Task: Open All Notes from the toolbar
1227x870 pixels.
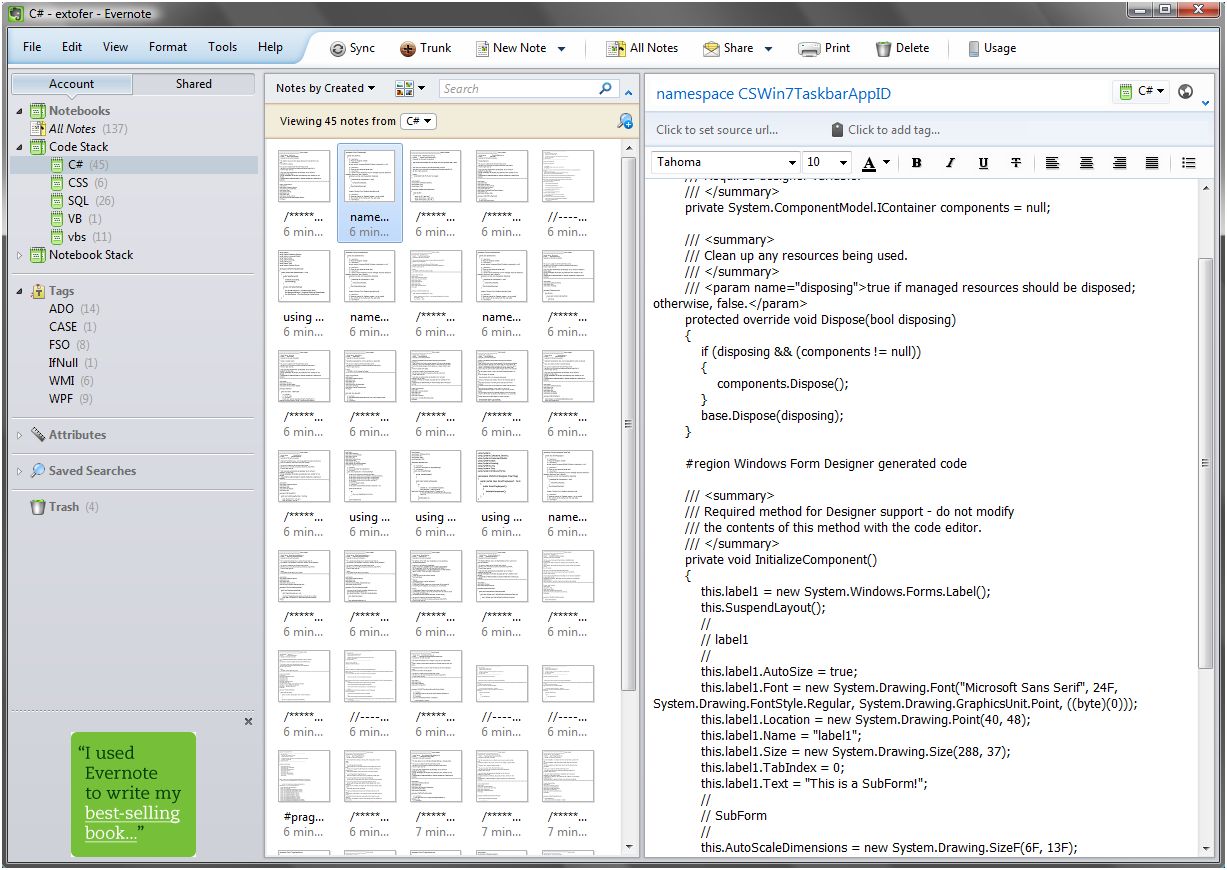Action: click(x=641, y=47)
